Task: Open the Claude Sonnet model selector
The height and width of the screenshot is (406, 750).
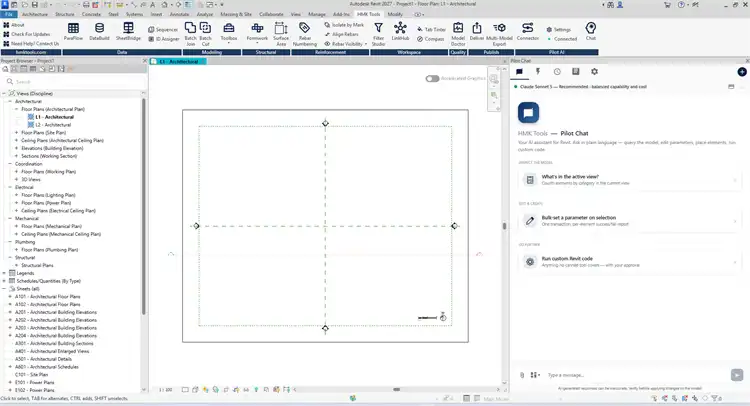Action: (583, 87)
